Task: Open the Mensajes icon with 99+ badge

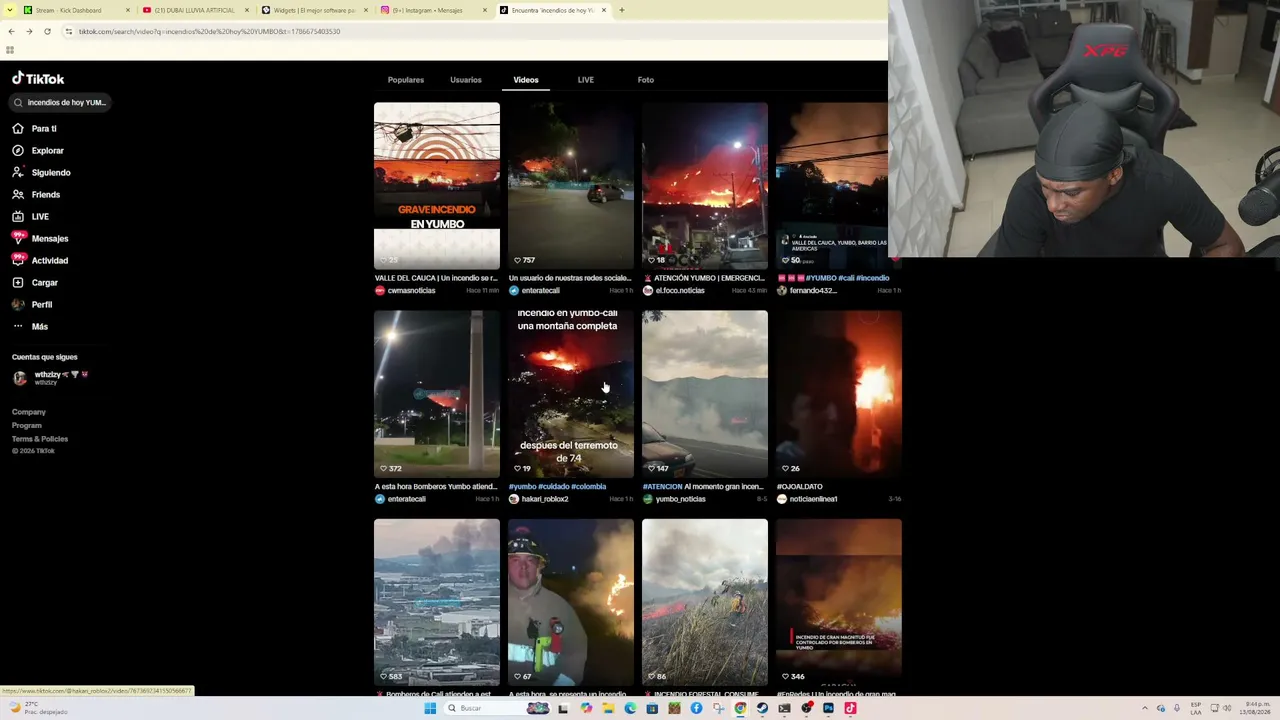Action: [18, 238]
